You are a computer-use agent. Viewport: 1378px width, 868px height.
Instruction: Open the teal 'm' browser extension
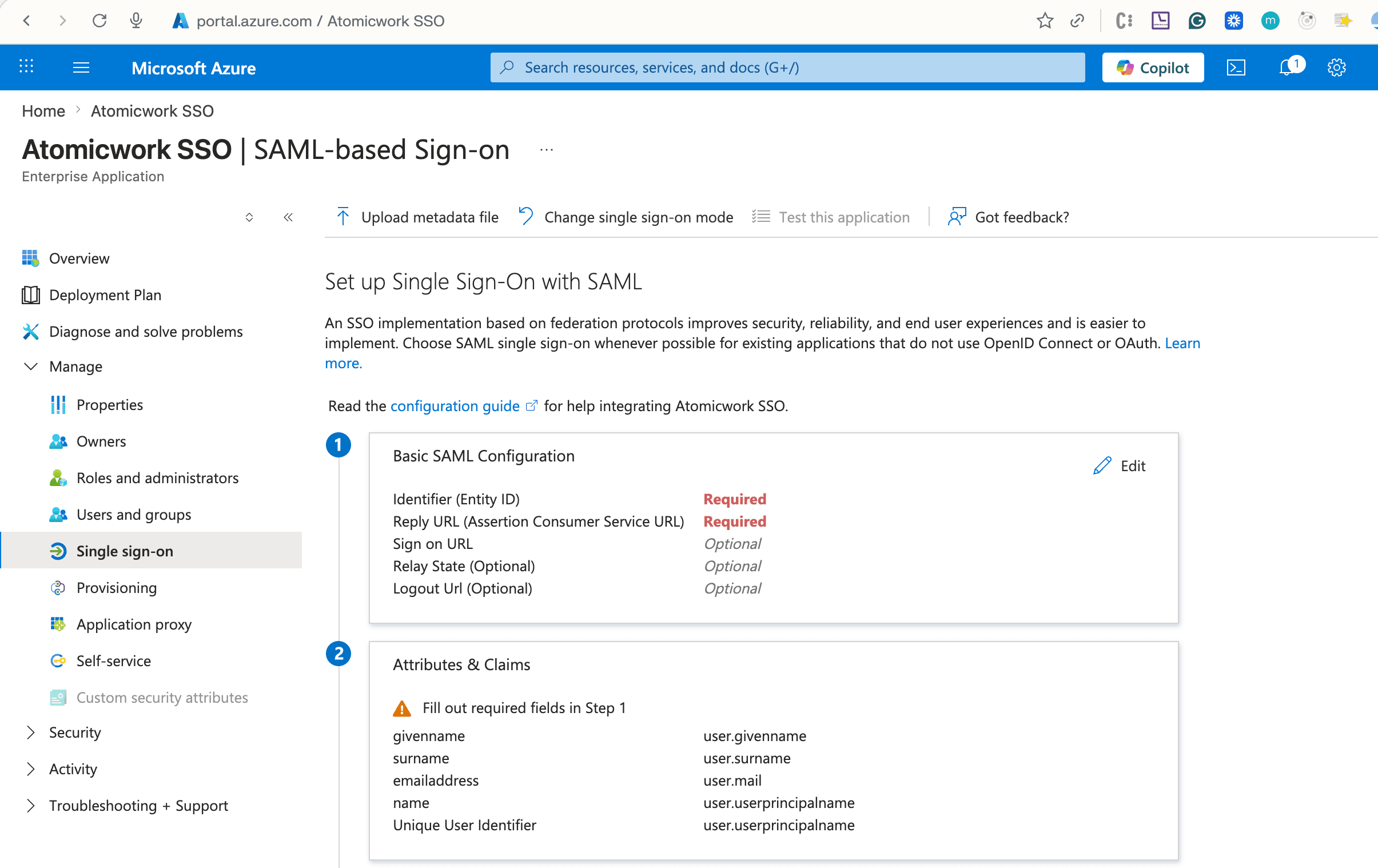pos(1270,21)
